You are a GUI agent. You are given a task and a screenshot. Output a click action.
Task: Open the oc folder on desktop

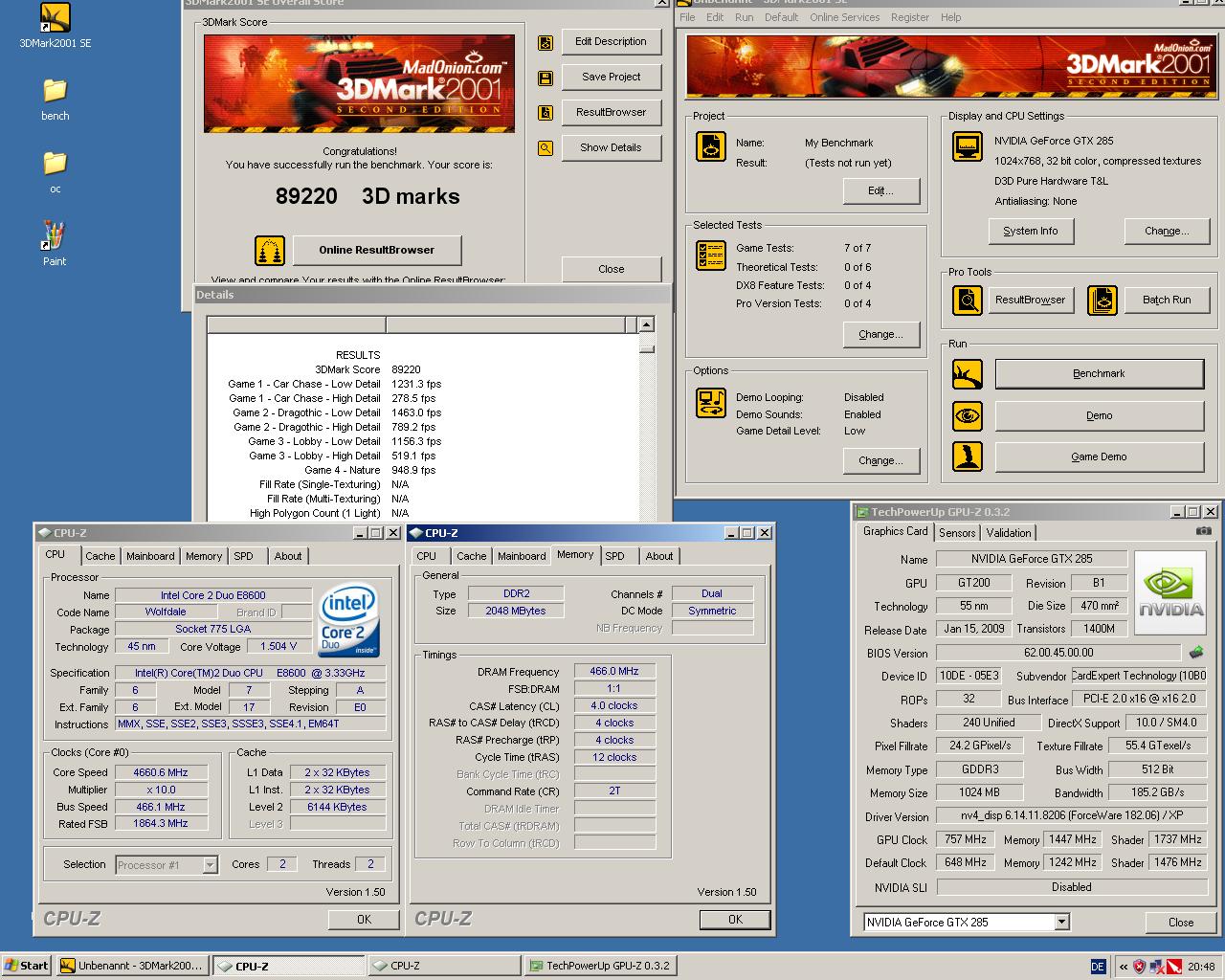pos(55,171)
